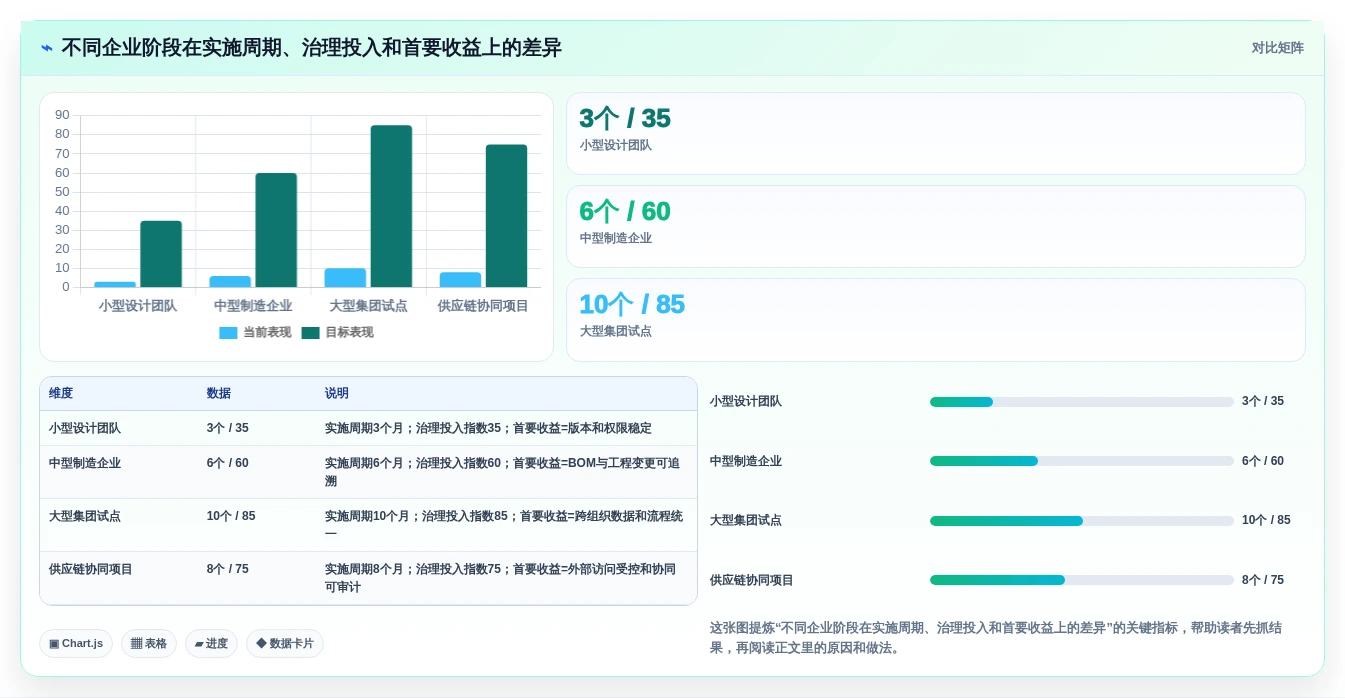Click the 中型制造企业 progress bar
1345x698 pixels.
tap(1082, 461)
